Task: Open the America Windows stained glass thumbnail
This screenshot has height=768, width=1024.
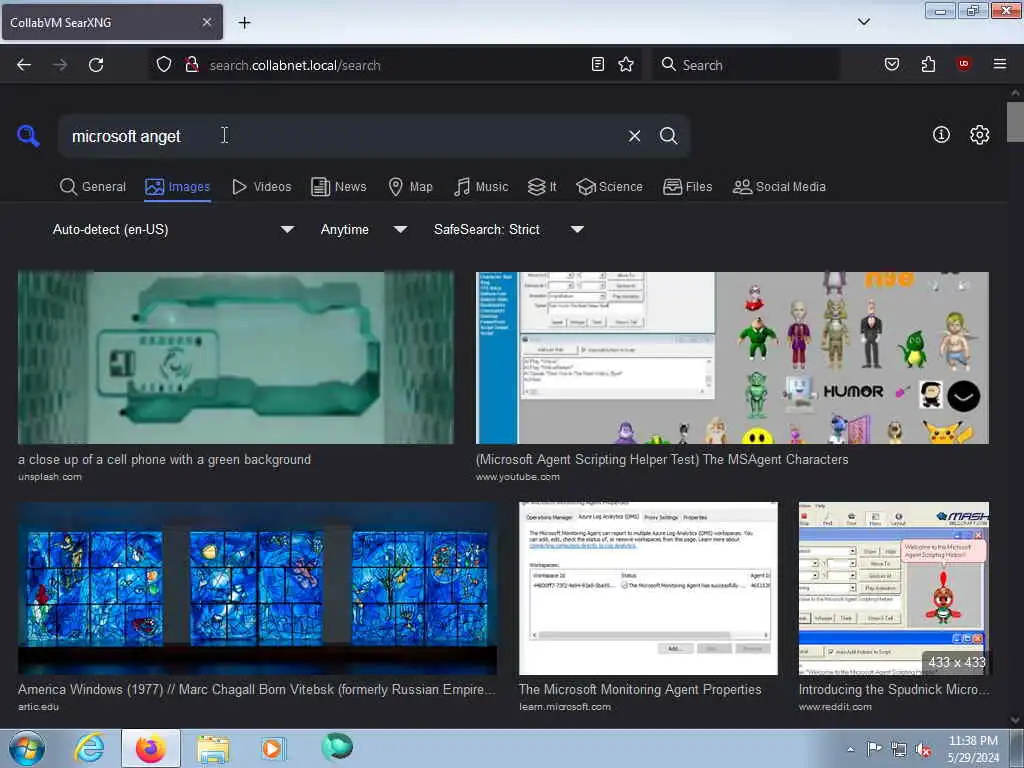Action: [x=257, y=588]
